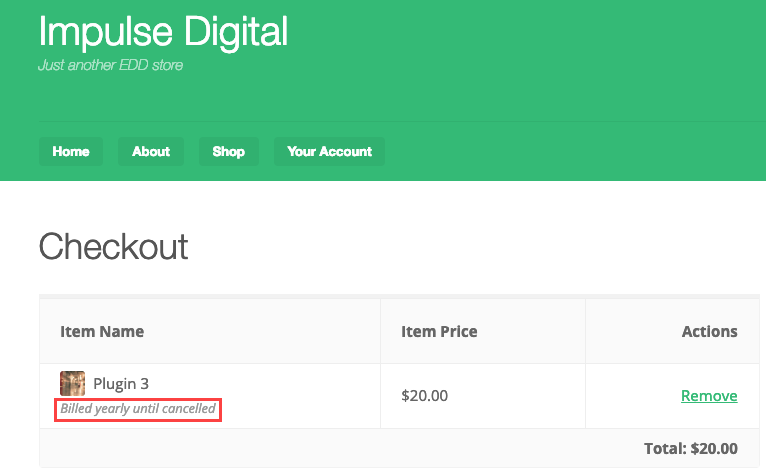766x474 pixels.
Task: Select the Item Price column header
Action: coord(439,331)
